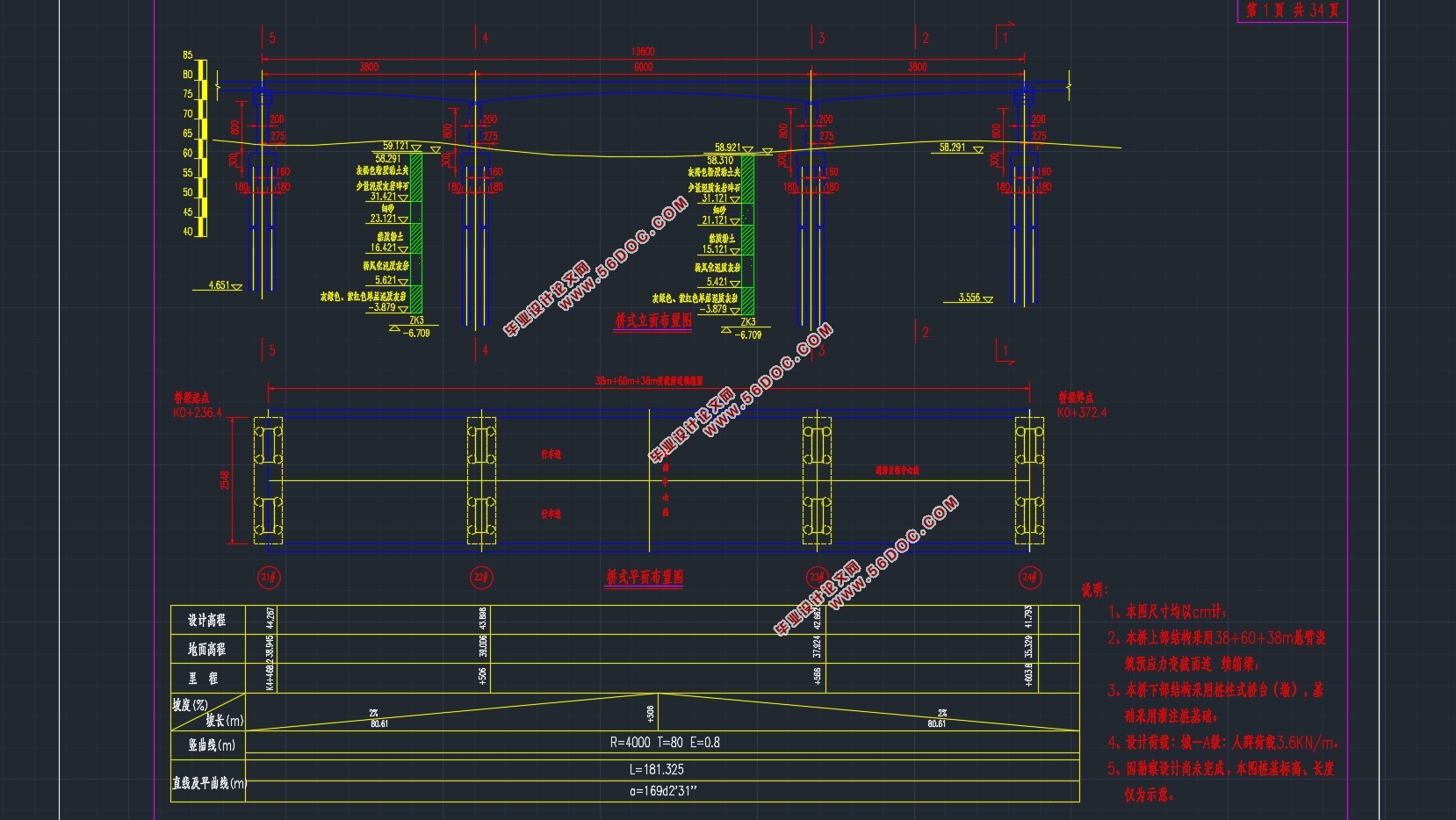Select stratum elevation 31.421
This screenshot has height=820, width=1456.
tap(383, 197)
